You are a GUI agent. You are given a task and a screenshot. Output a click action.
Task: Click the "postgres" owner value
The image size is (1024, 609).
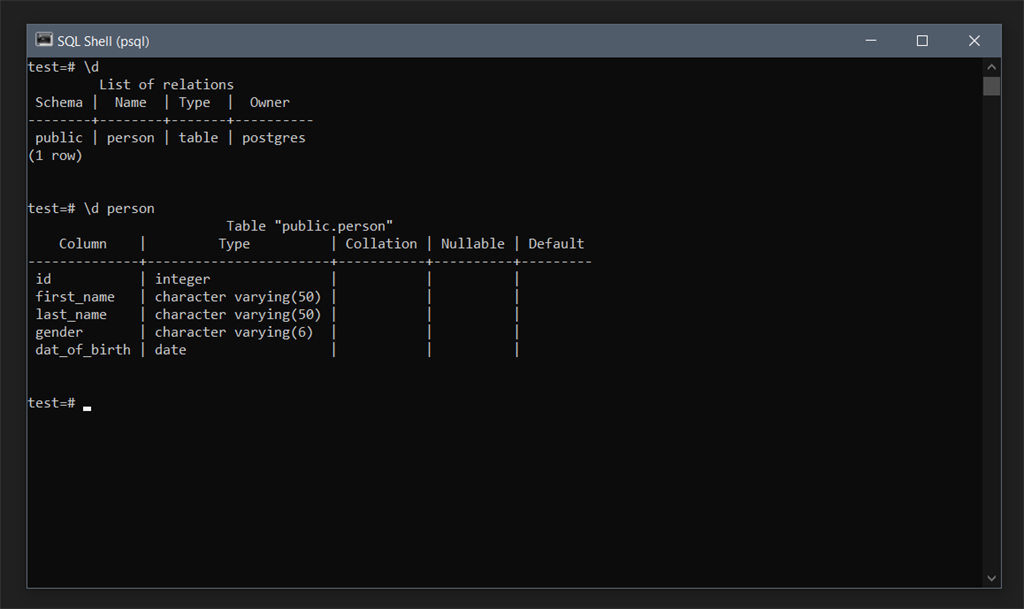tap(273, 138)
